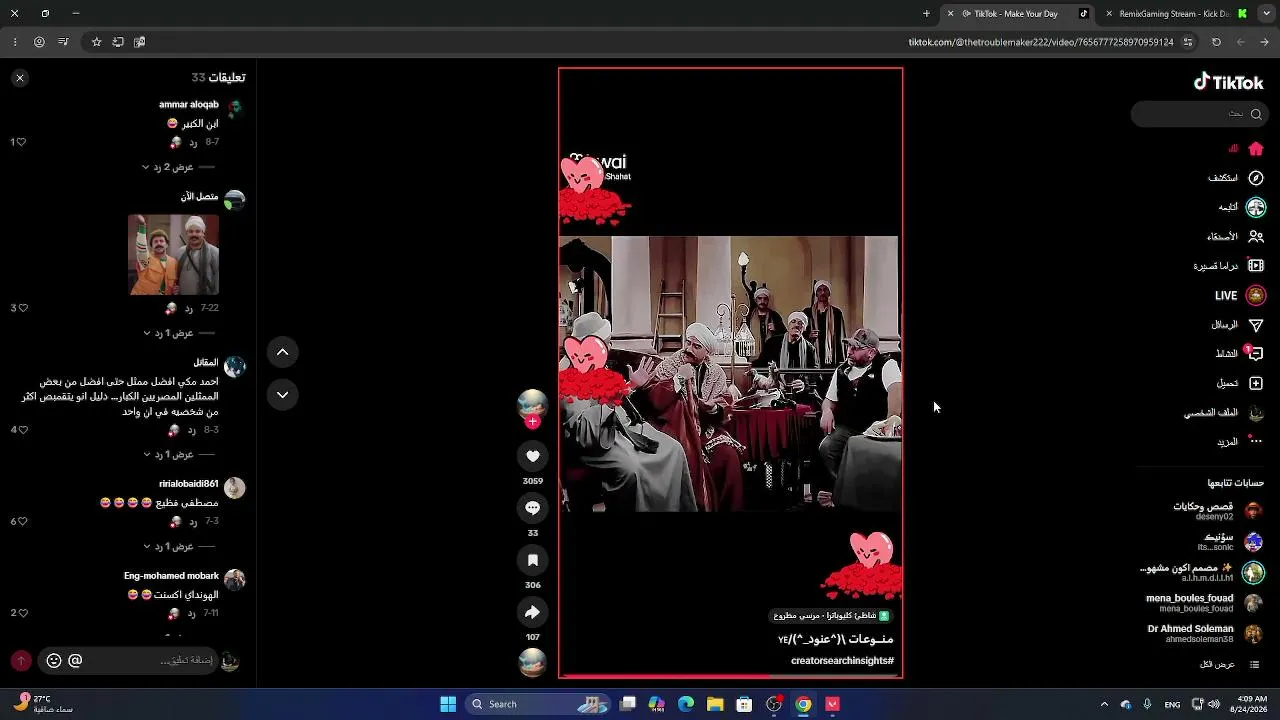Viewport: 1280px width, 720px height.
Task: Reload the page
Action: 1216,42
